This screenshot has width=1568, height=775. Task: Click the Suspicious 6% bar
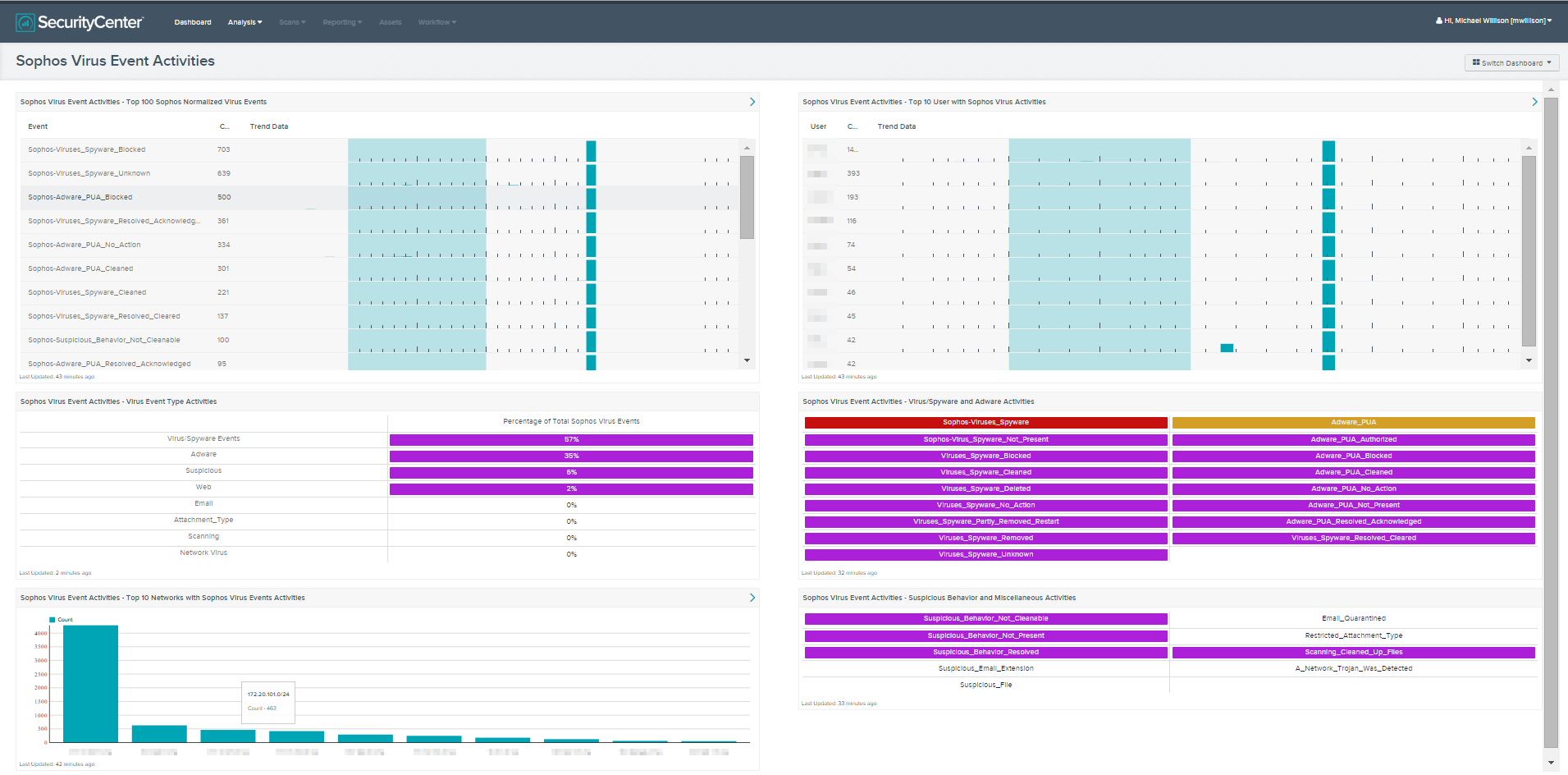tap(571, 473)
